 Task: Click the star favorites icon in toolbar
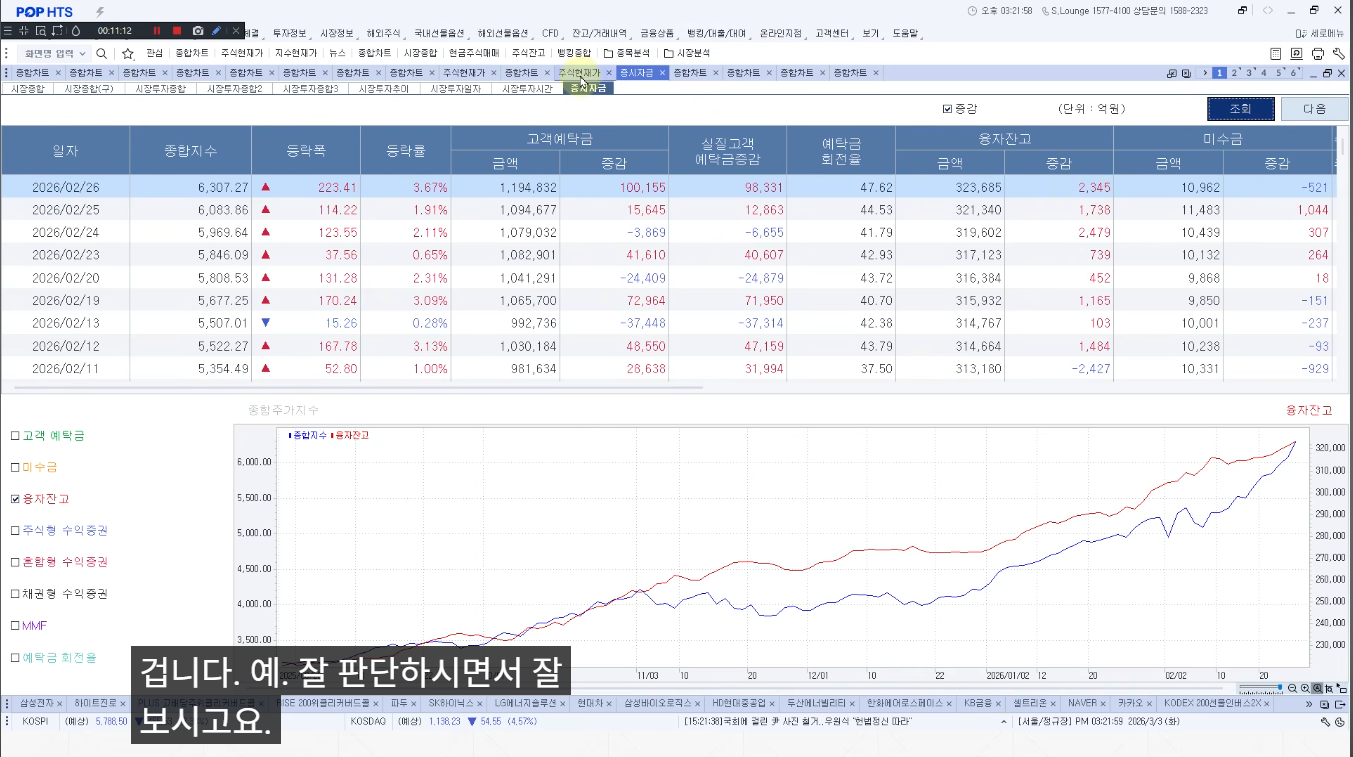(x=128, y=53)
